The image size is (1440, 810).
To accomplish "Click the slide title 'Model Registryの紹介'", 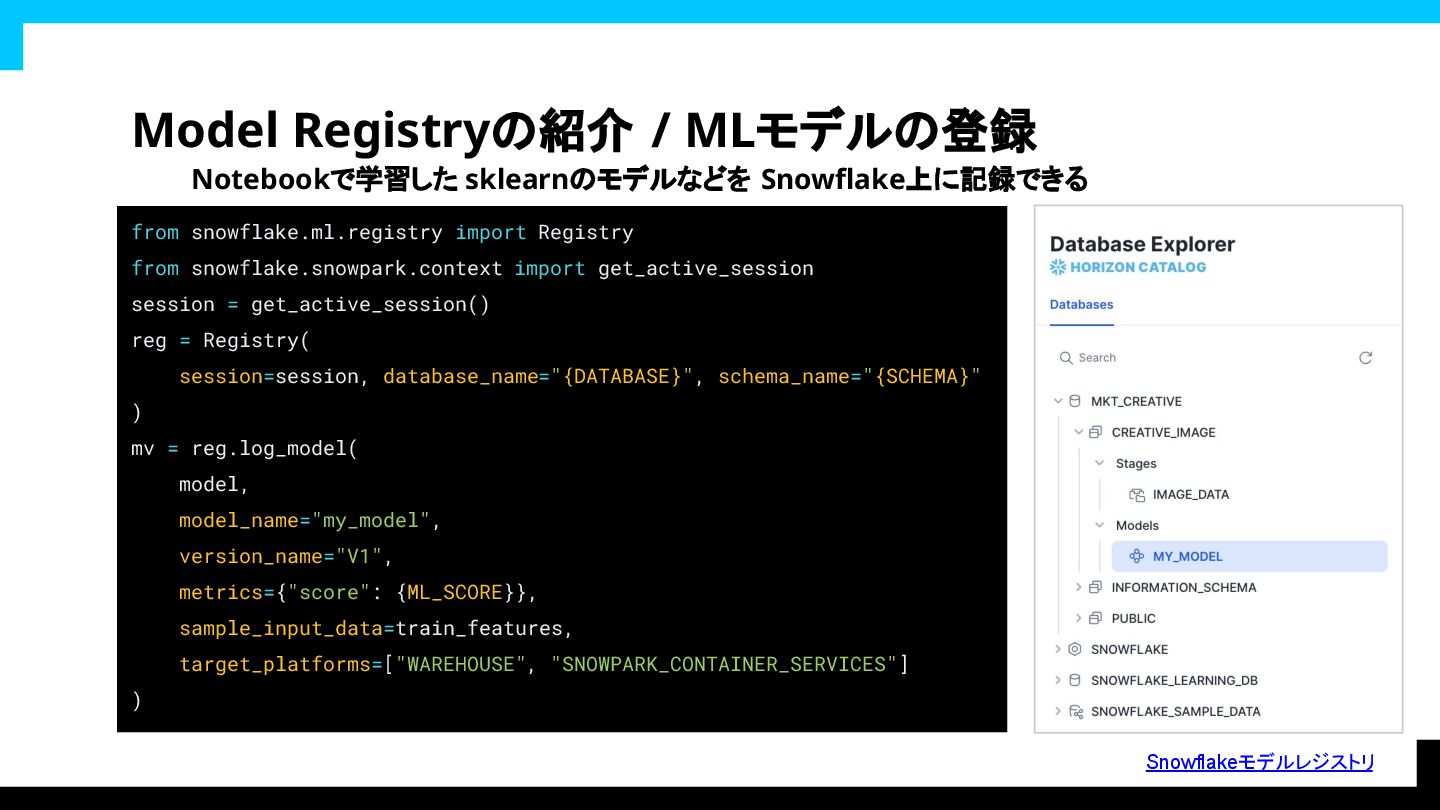I will 382,130.
